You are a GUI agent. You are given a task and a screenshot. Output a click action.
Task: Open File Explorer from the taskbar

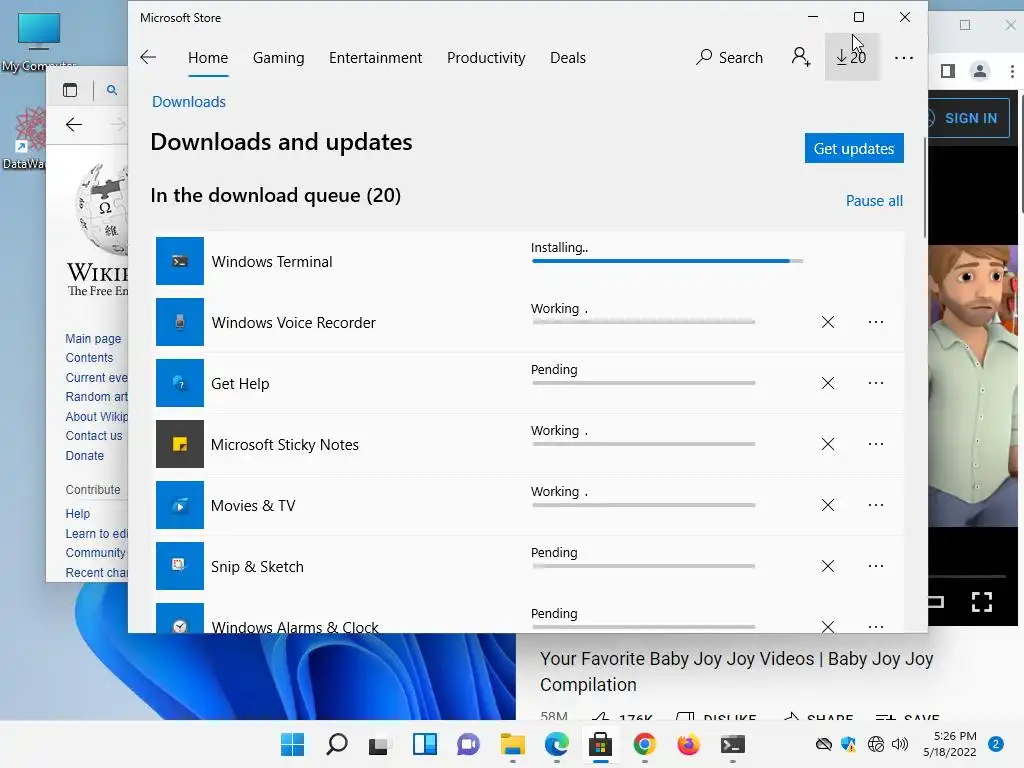pos(513,744)
